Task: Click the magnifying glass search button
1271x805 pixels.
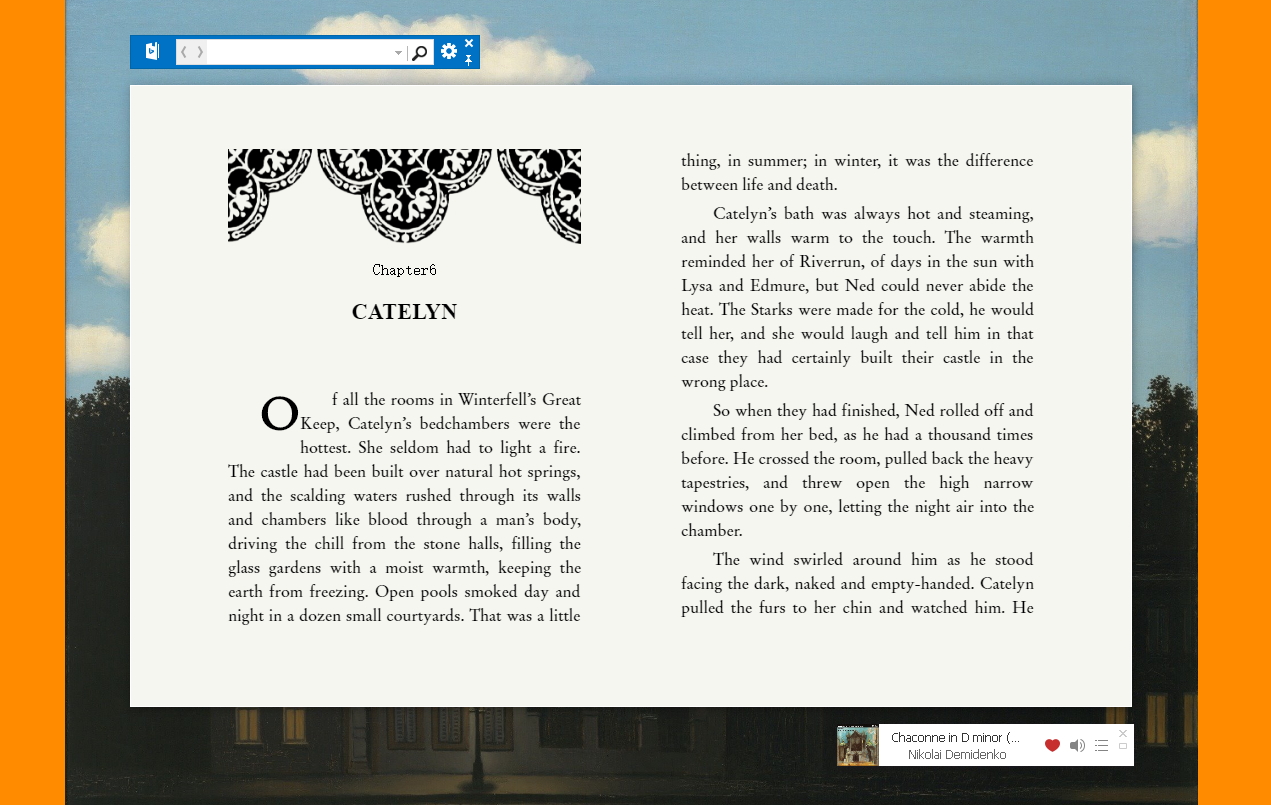Action: 420,52
